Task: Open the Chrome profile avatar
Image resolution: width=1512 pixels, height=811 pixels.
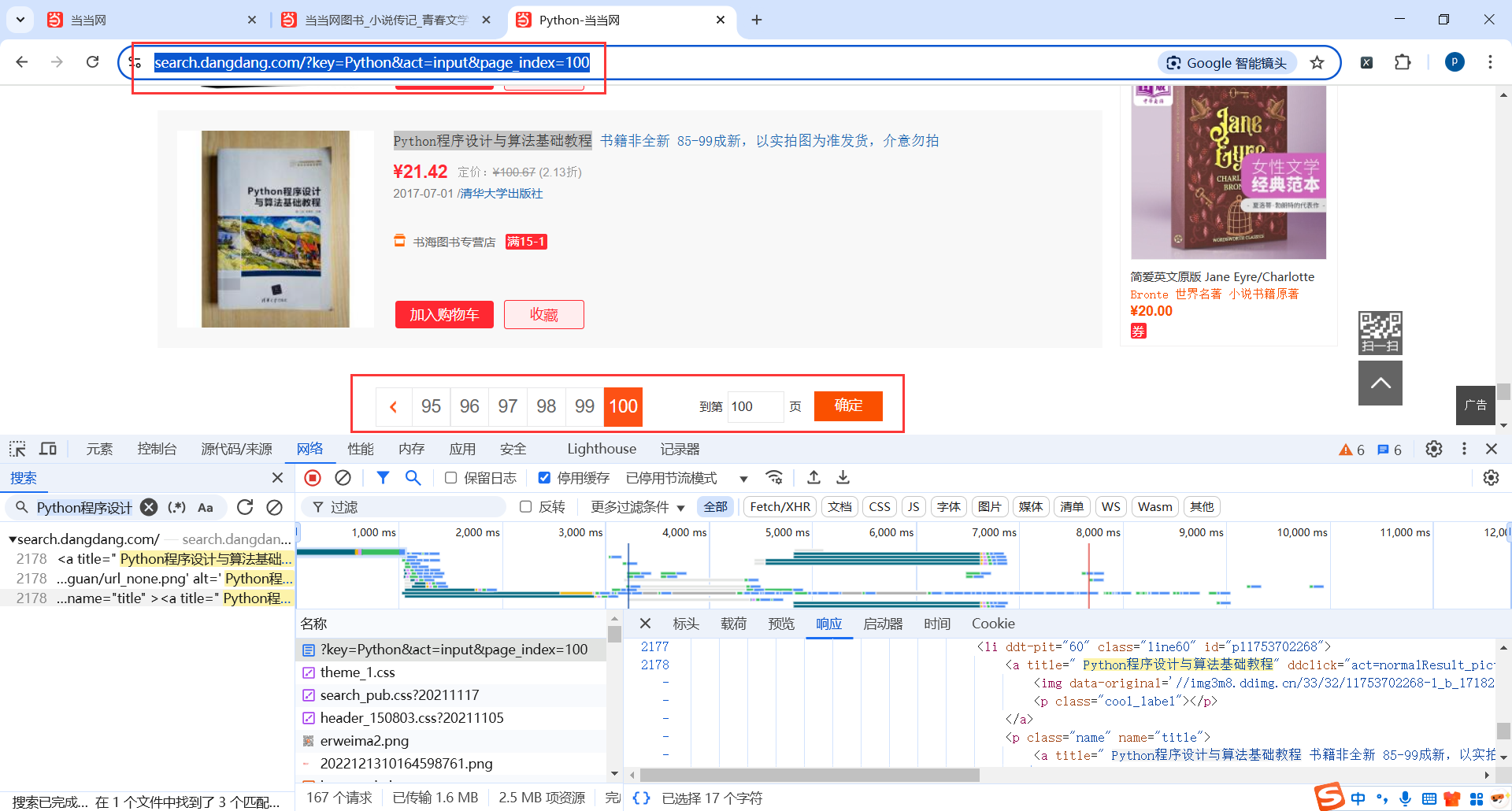Action: pyautogui.click(x=1455, y=62)
